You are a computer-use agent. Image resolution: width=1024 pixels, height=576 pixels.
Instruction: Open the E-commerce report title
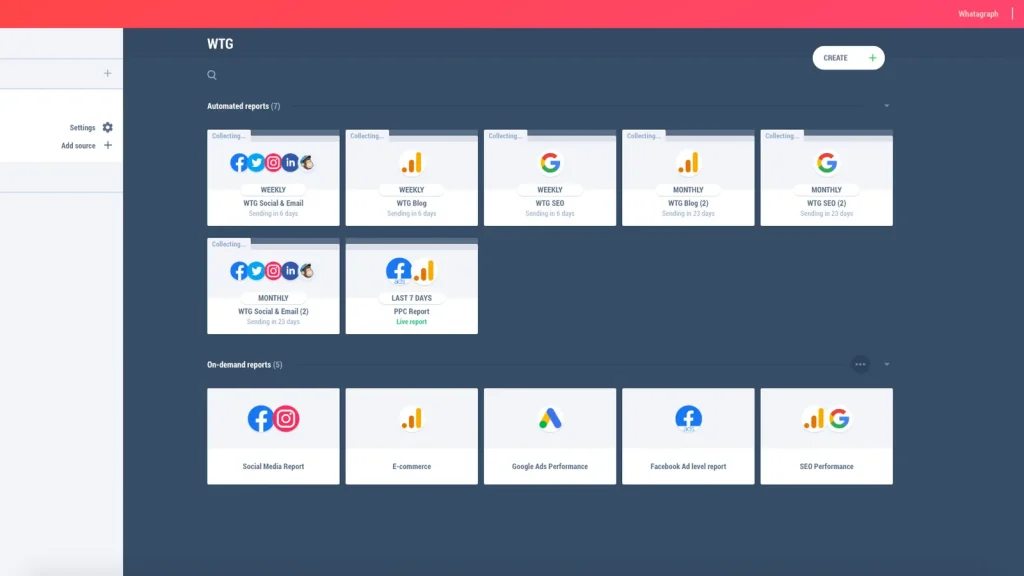pyautogui.click(x=411, y=466)
